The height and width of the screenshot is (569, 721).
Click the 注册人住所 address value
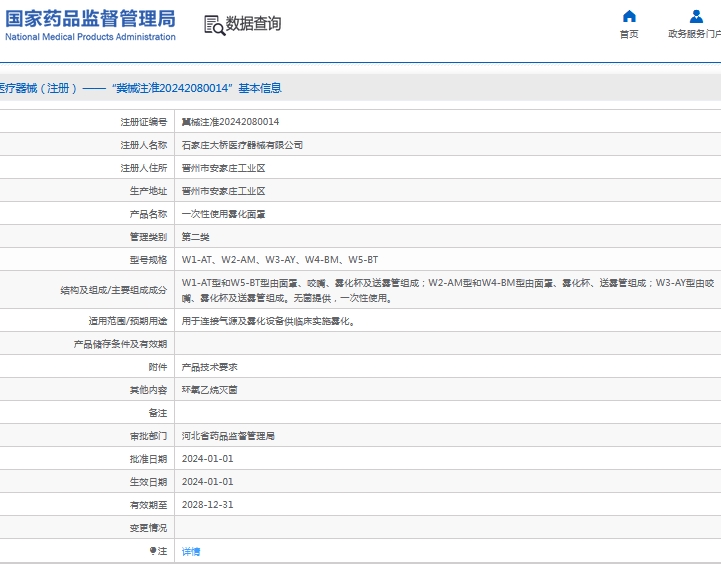223,168
